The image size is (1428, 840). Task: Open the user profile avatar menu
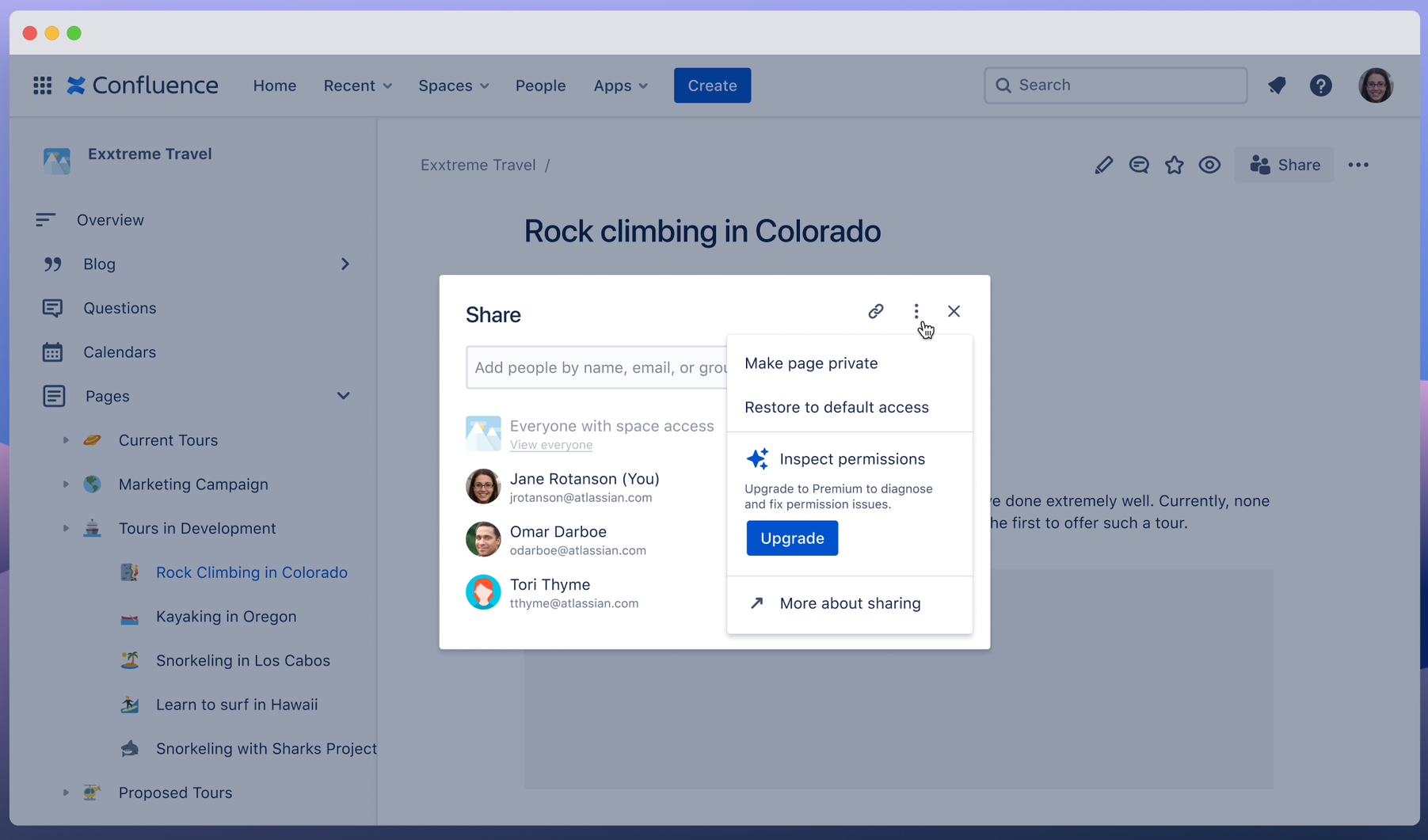pos(1376,86)
